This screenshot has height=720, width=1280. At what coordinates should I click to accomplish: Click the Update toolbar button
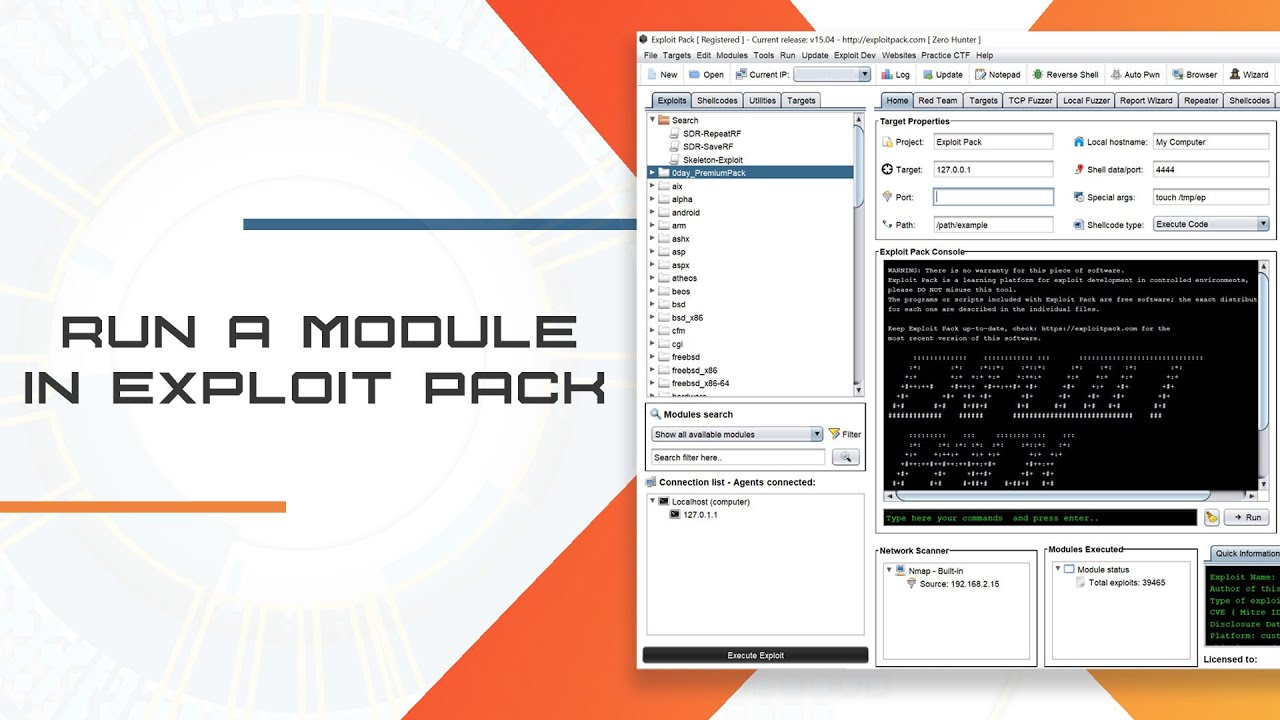tap(942, 74)
